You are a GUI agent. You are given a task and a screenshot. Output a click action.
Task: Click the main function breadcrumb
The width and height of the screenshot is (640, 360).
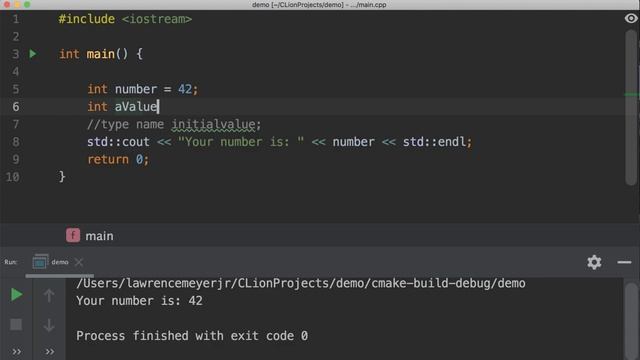99,236
